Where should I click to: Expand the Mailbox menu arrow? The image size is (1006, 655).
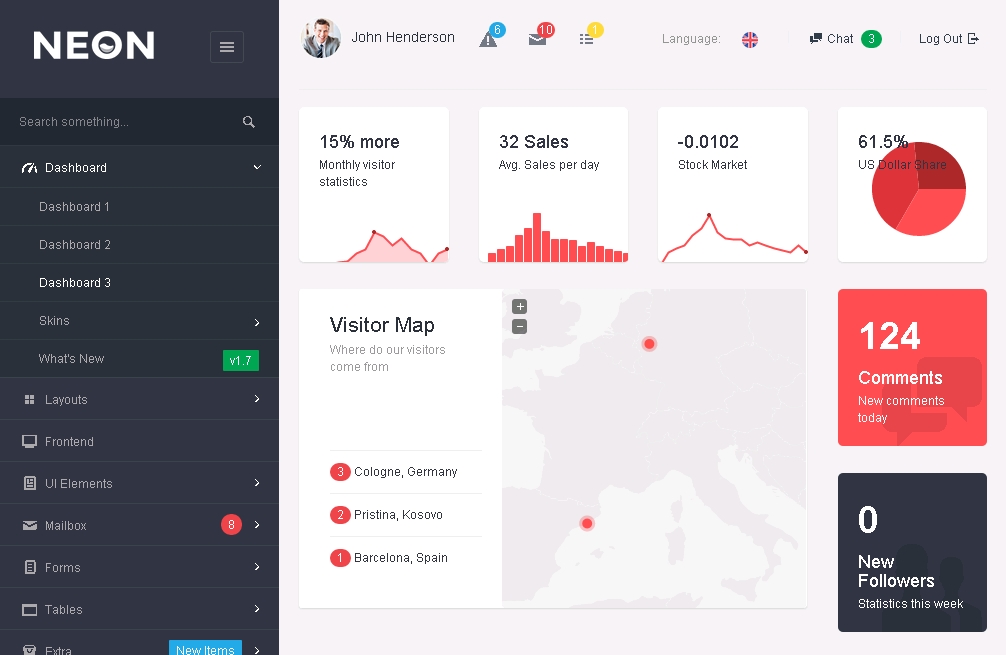(257, 525)
